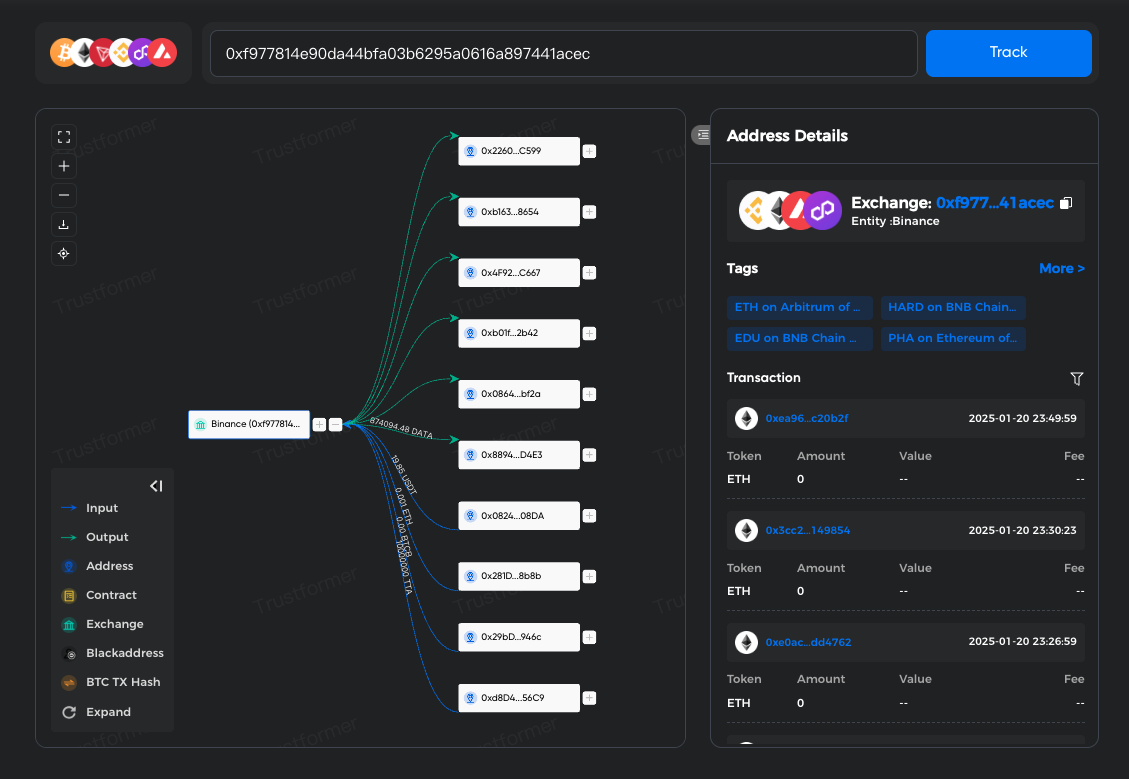
Task: Open the transaction filter icon
Action: (x=1076, y=378)
